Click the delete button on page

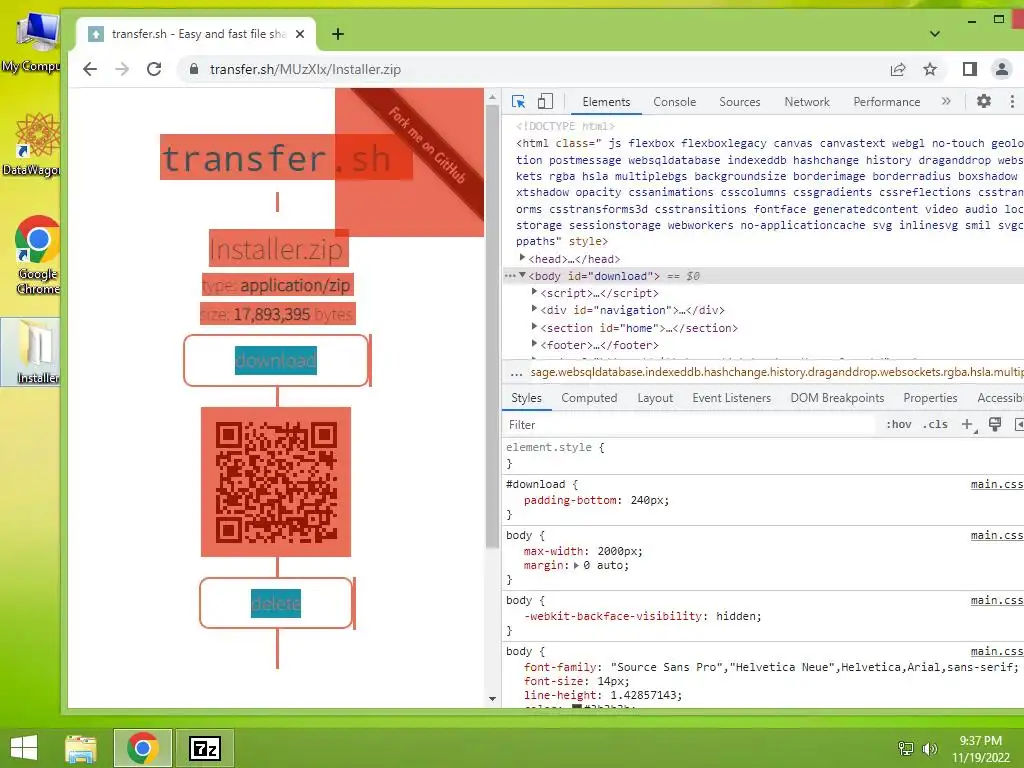tap(276, 603)
